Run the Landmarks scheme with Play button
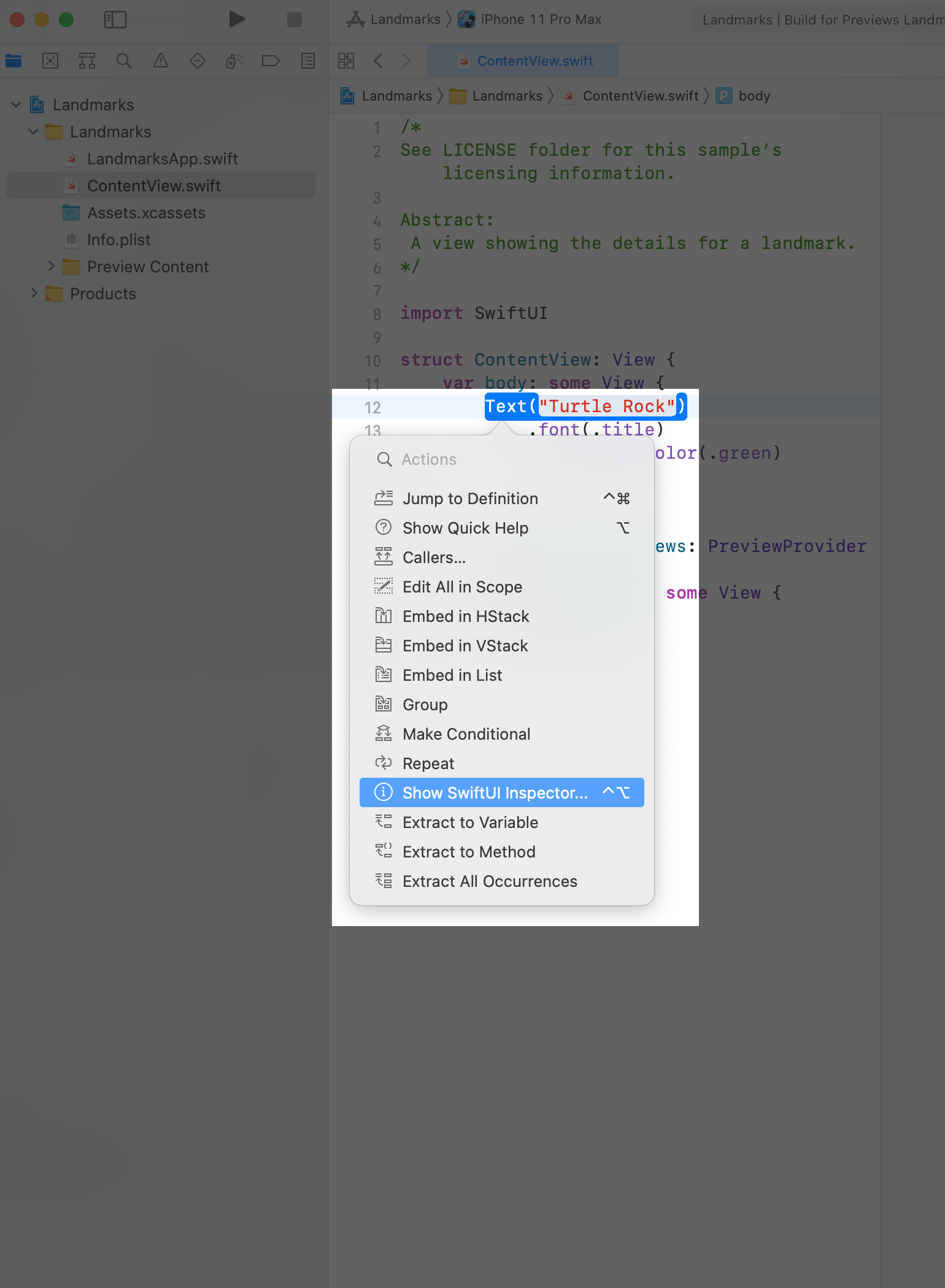The image size is (945, 1288). 237,20
